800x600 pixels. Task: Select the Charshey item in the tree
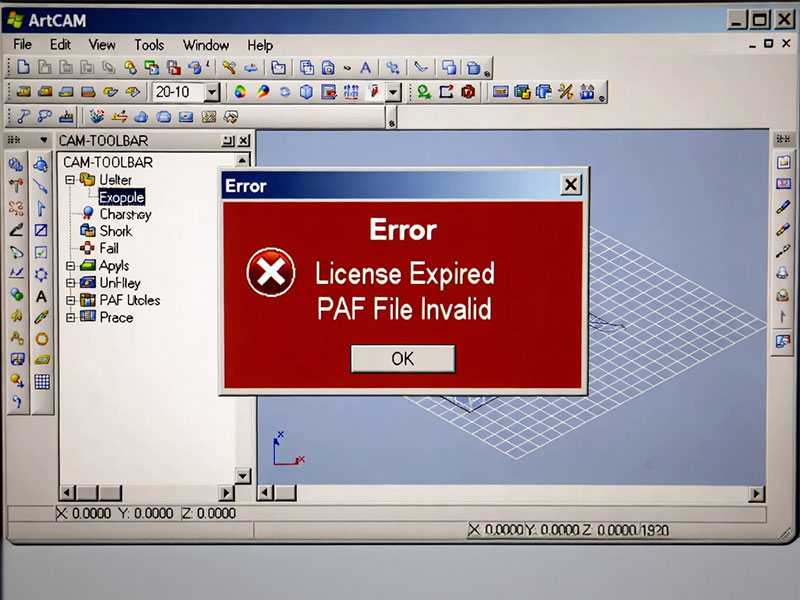[125, 214]
